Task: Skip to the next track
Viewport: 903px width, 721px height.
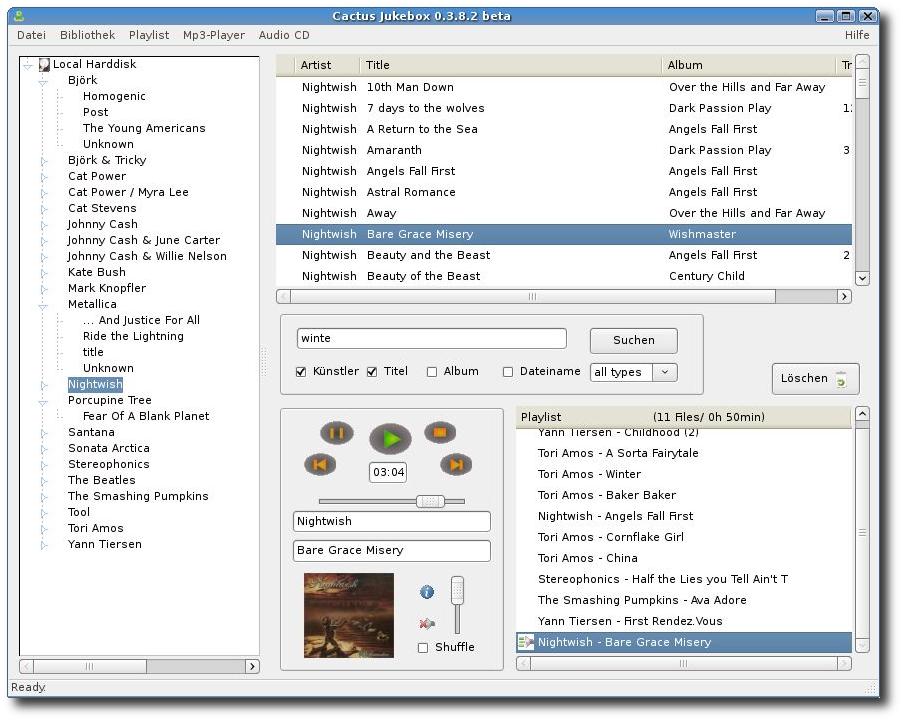Action: pyautogui.click(x=456, y=465)
